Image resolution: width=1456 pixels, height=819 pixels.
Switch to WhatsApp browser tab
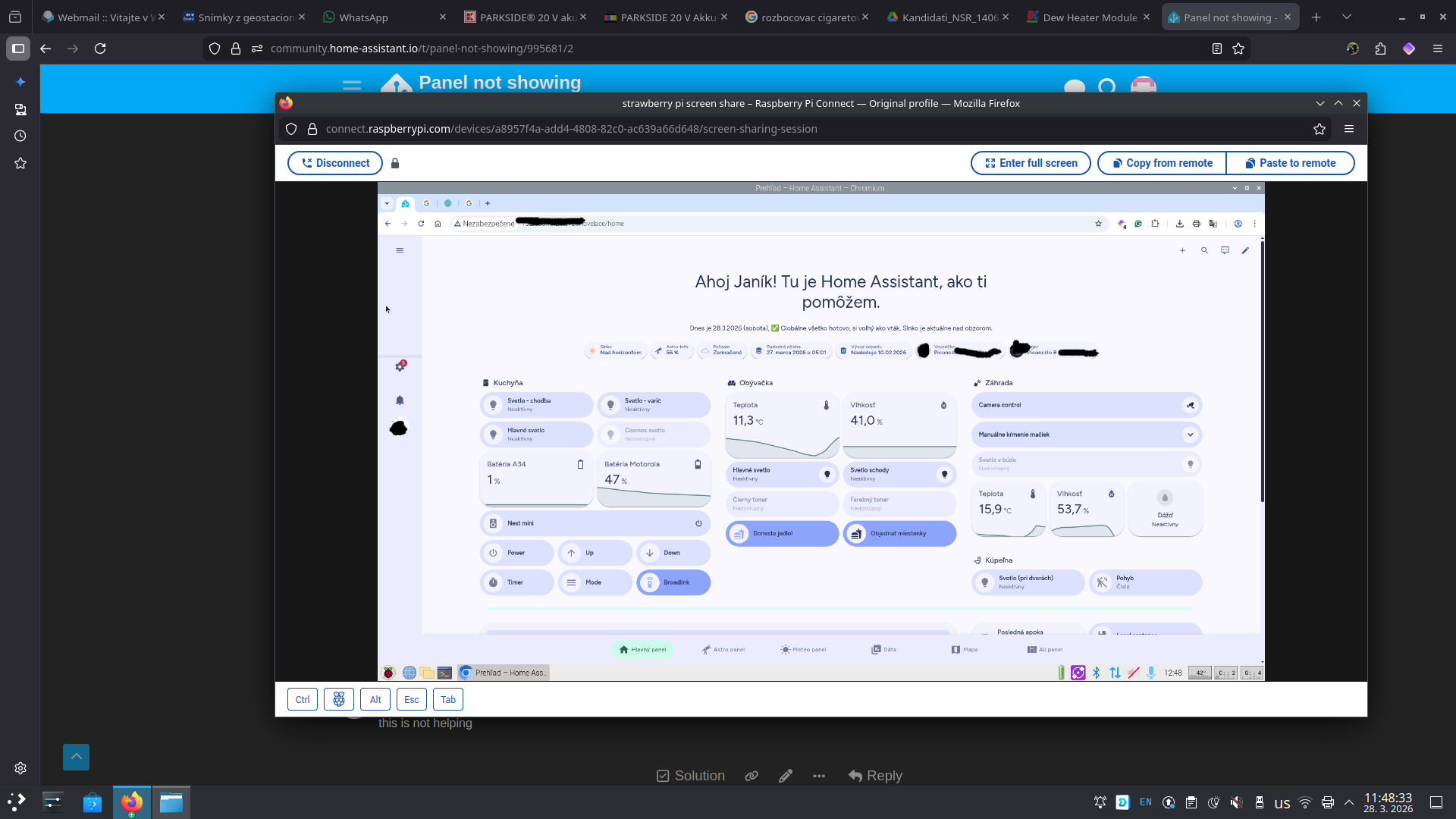coord(363,17)
